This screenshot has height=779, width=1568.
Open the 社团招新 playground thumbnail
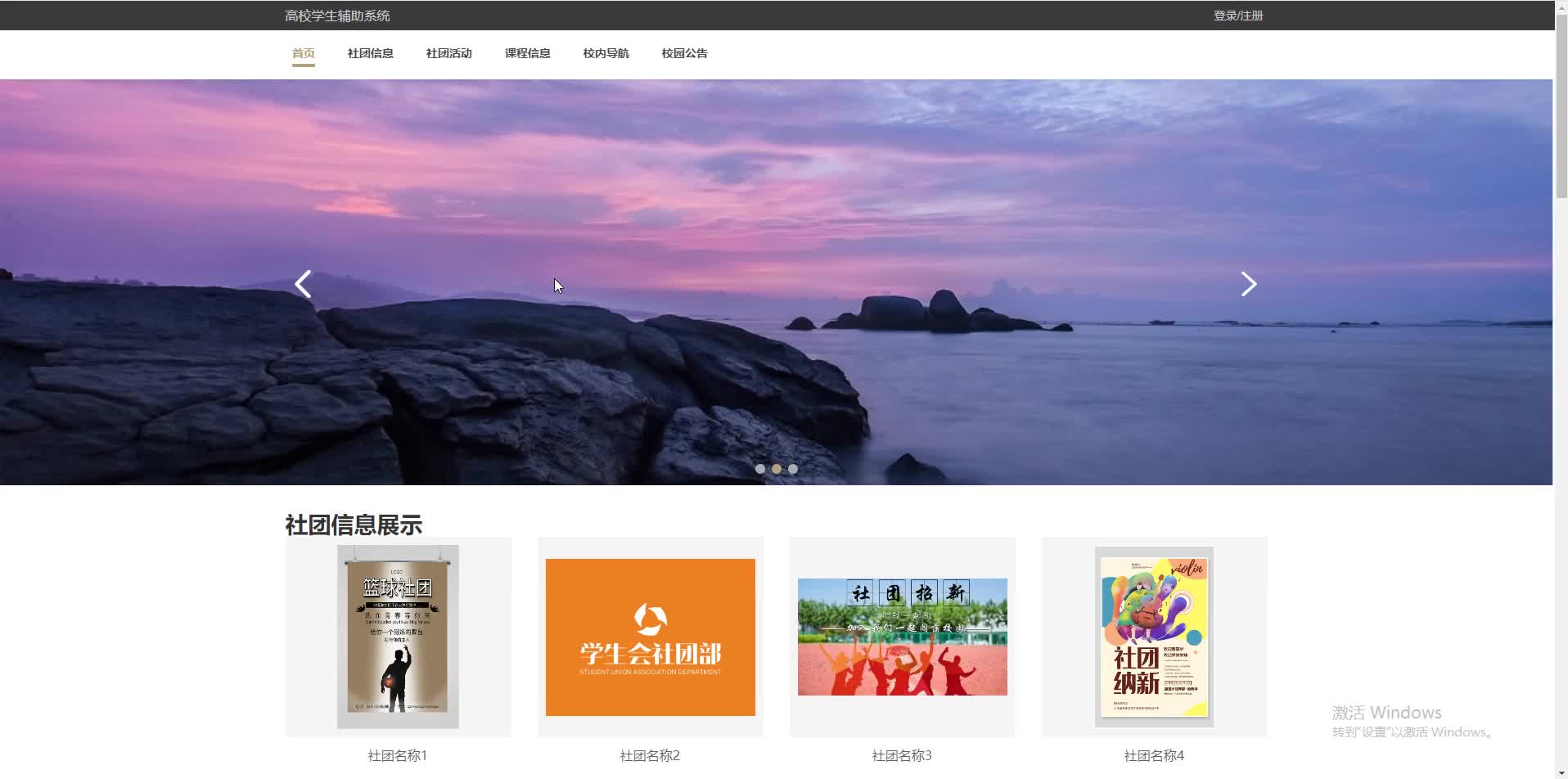click(x=903, y=637)
